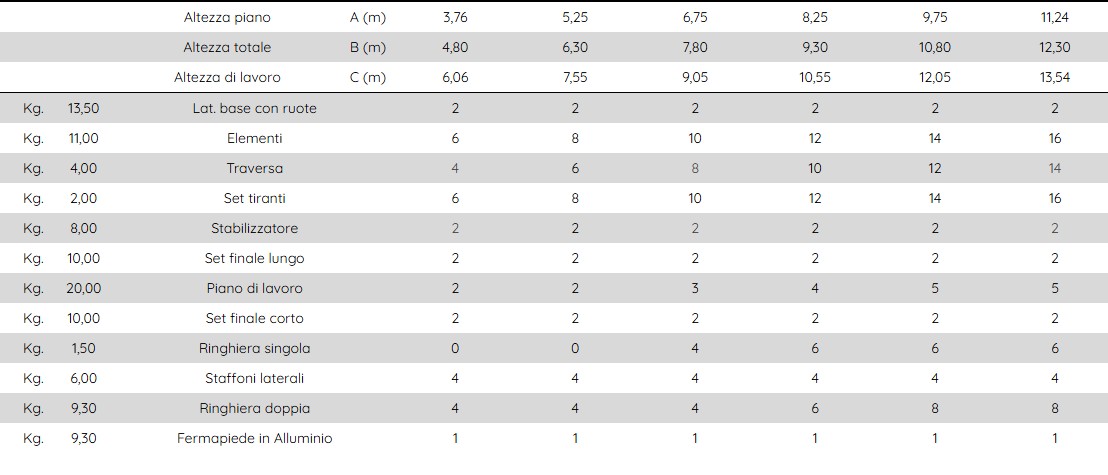This screenshot has height=475, width=1108.
Task: Click the 3,76 platform height value
Action: (455, 18)
